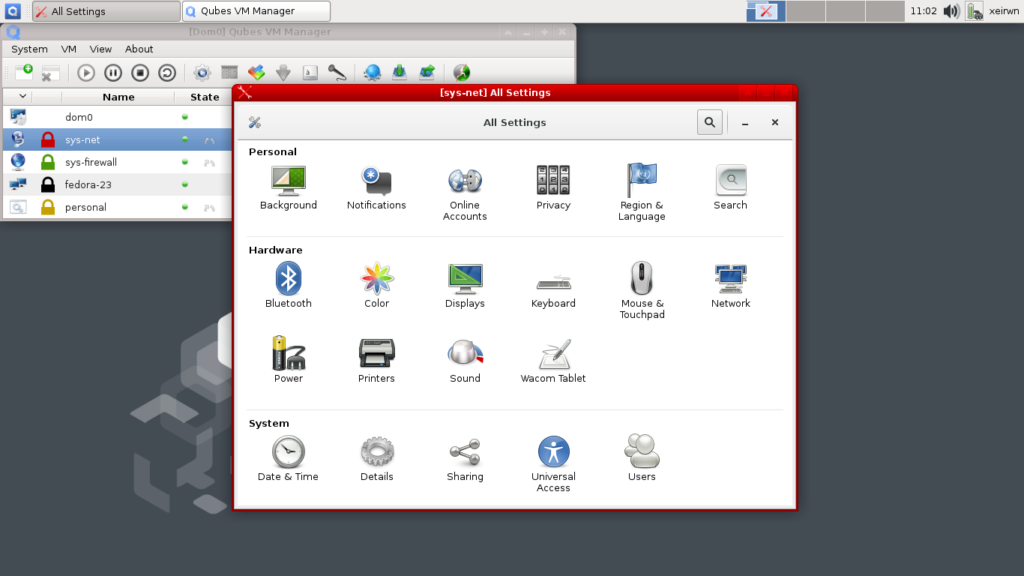This screenshot has height=576, width=1024.
Task: Click Shutdown VM stop button in VM Manager
Action: coord(140,72)
